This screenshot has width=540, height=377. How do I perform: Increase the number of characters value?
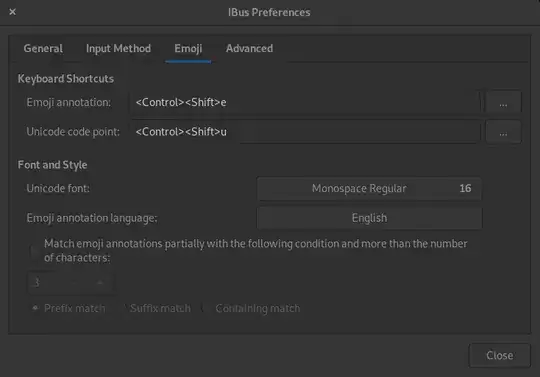point(100,283)
